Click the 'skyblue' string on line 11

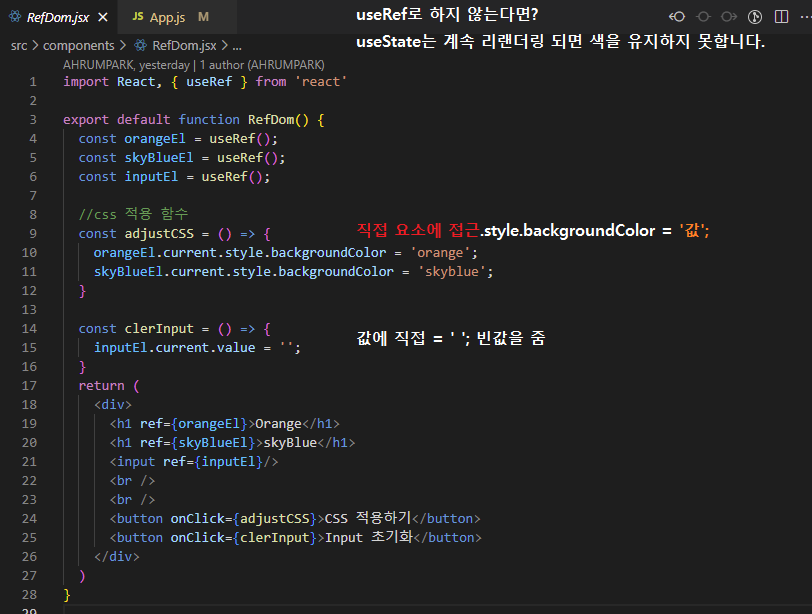[x=452, y=272]
